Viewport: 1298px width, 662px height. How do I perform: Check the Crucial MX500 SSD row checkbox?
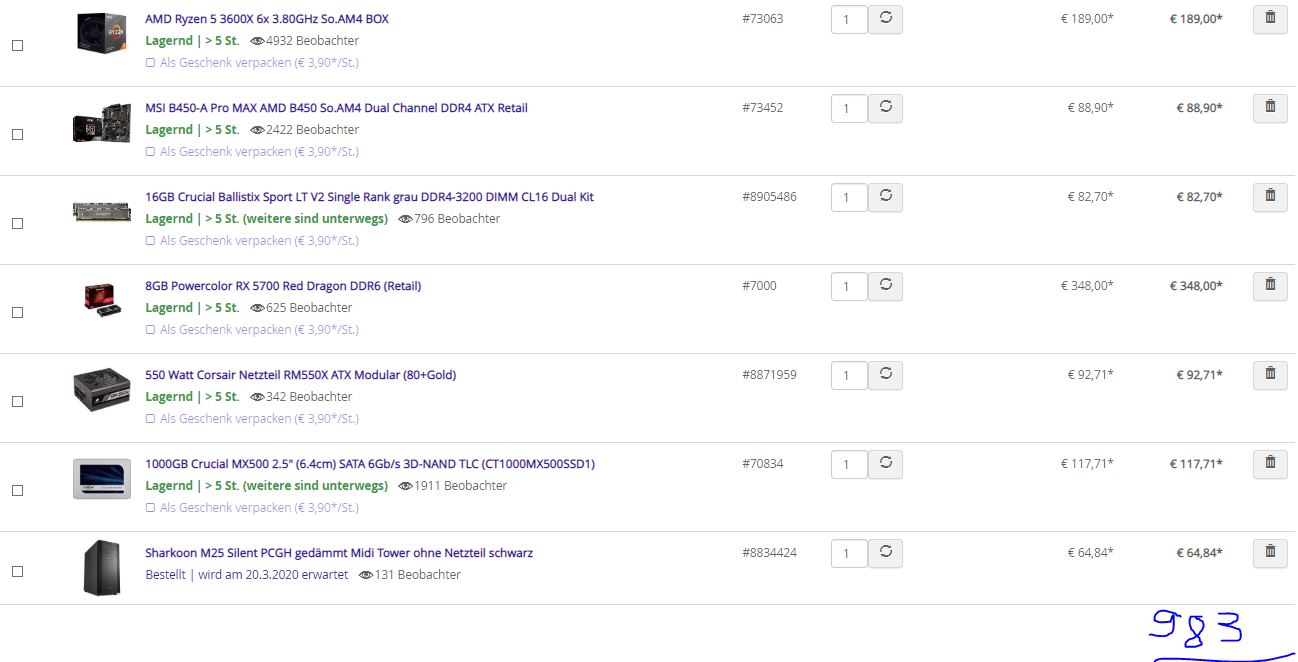[17, 491]
